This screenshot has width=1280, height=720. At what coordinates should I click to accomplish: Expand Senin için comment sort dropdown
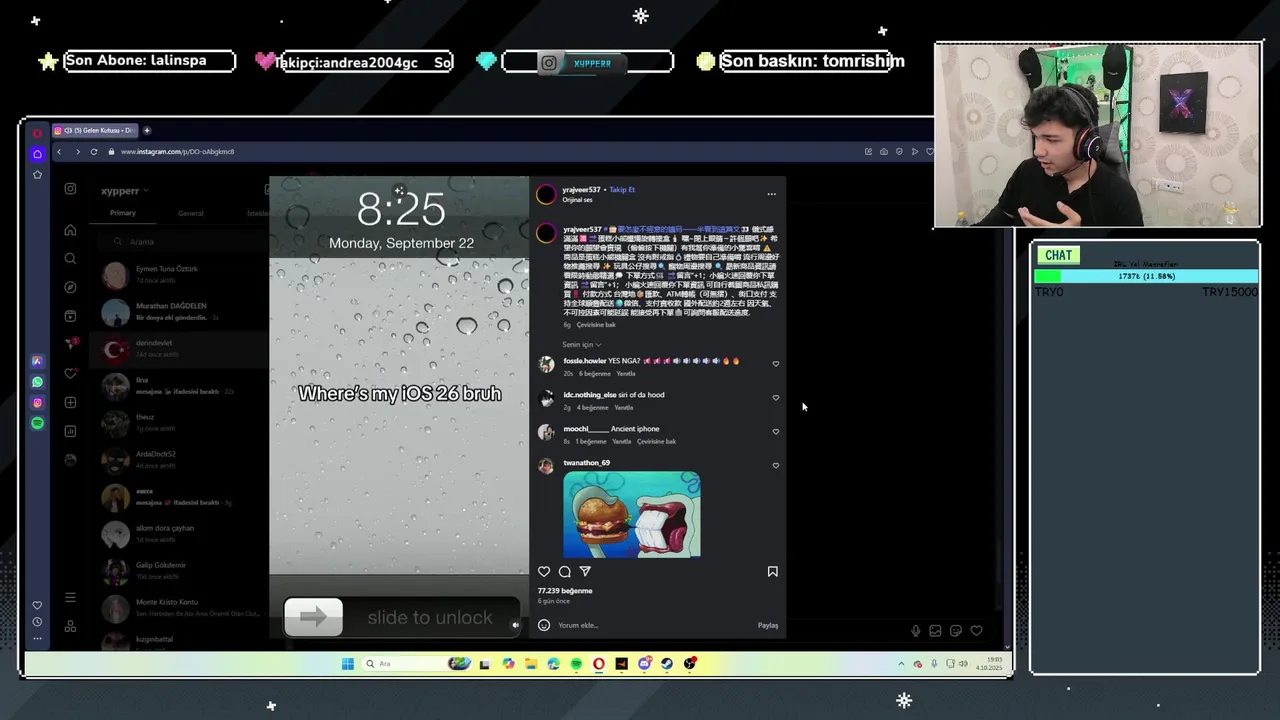[582, 345]
